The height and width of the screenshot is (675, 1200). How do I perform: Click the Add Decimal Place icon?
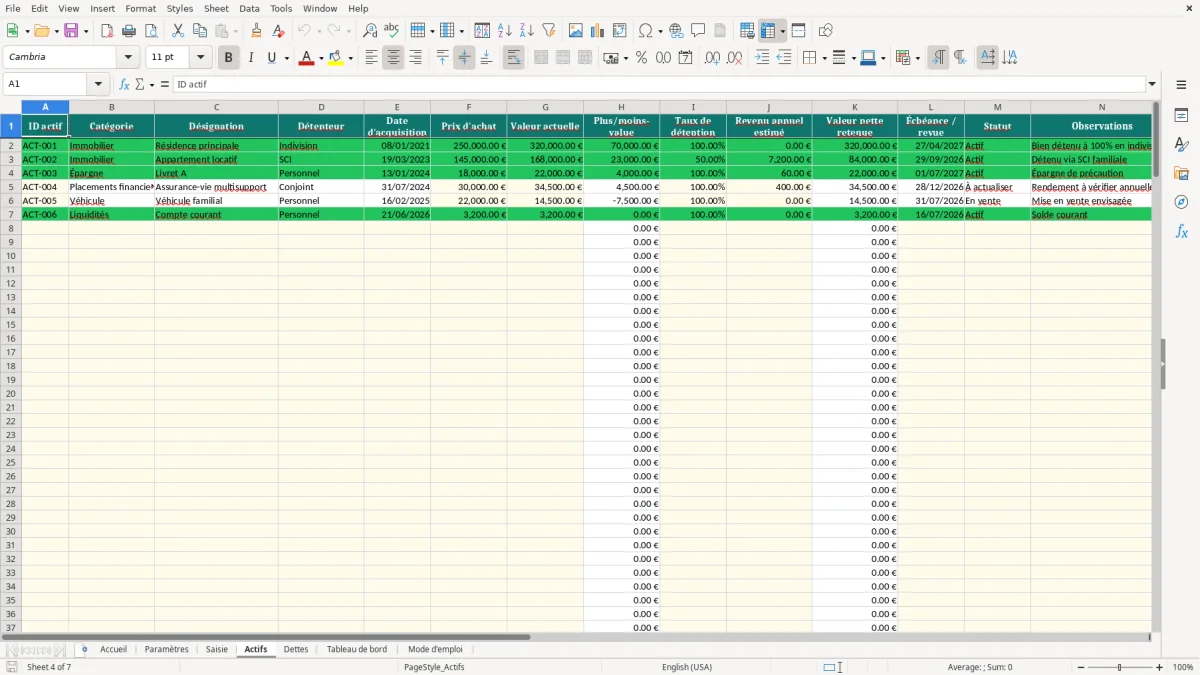(712, 58)
